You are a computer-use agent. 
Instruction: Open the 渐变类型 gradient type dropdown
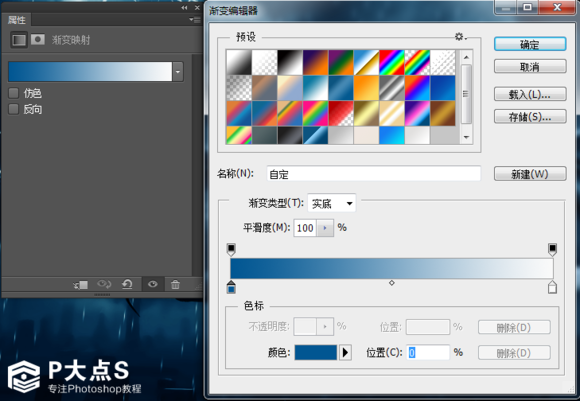pyautogui.click(x=332, y=203)
